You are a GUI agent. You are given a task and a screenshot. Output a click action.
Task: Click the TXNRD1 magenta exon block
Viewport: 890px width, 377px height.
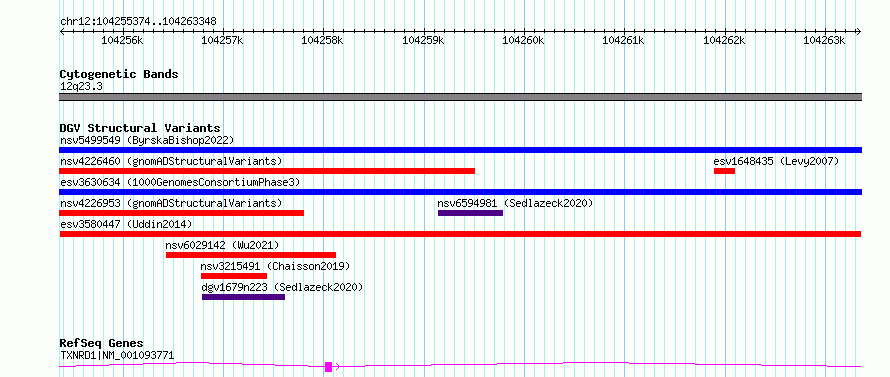tap(328, 367)
